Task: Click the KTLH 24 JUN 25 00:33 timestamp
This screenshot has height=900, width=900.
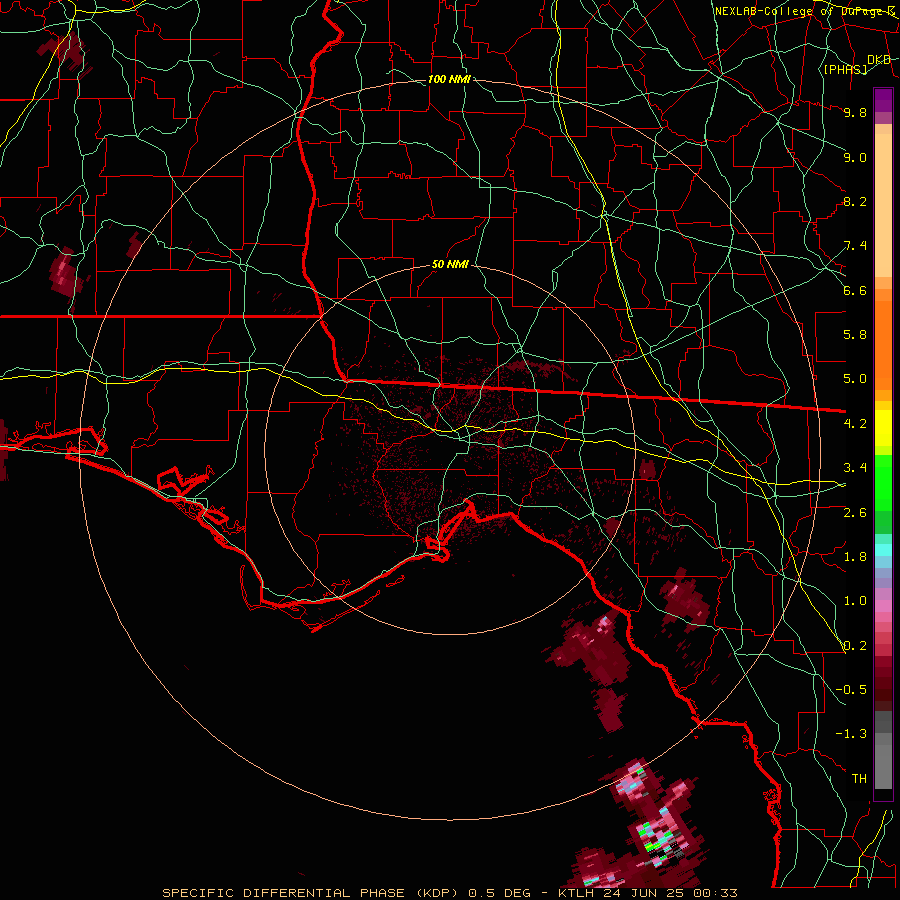Action: [x=647, y=893]
